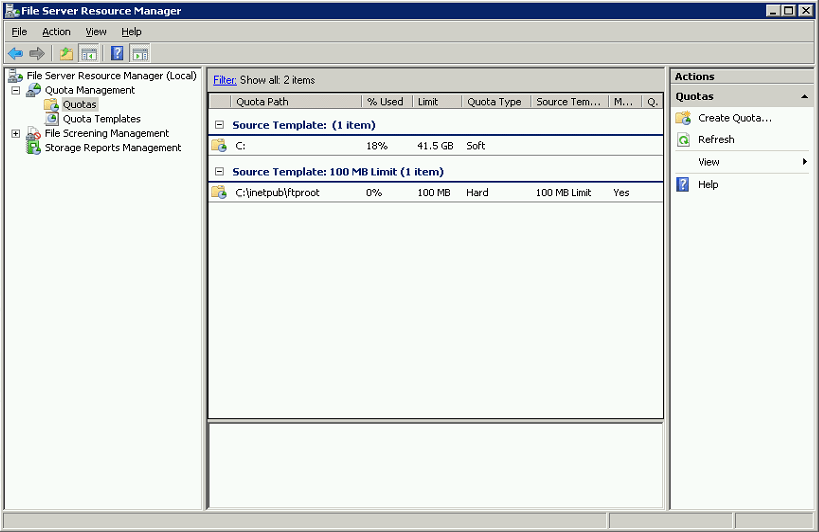Collapse the Source Template: 100 MB Limit group
The image size is (819, 532).
pos(219,171)
